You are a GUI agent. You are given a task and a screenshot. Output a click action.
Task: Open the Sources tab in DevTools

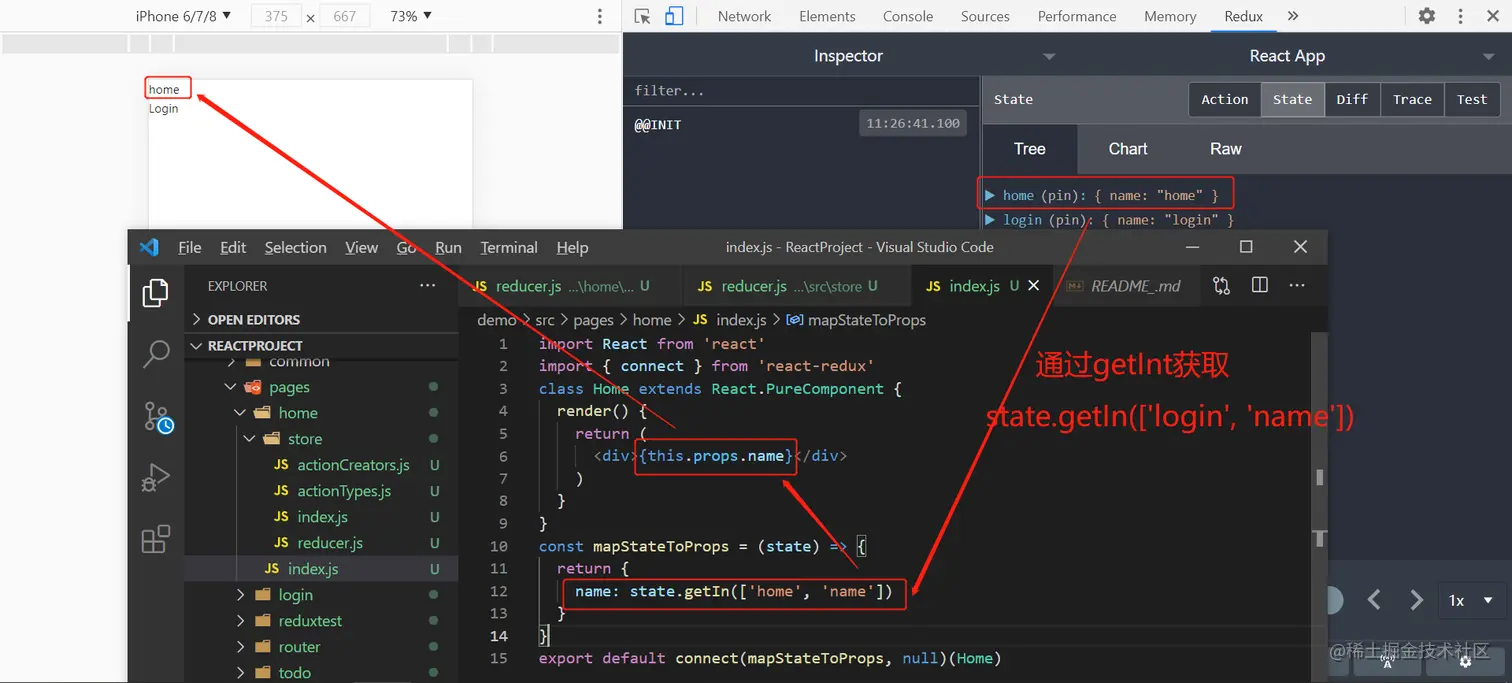click(985, 16)
